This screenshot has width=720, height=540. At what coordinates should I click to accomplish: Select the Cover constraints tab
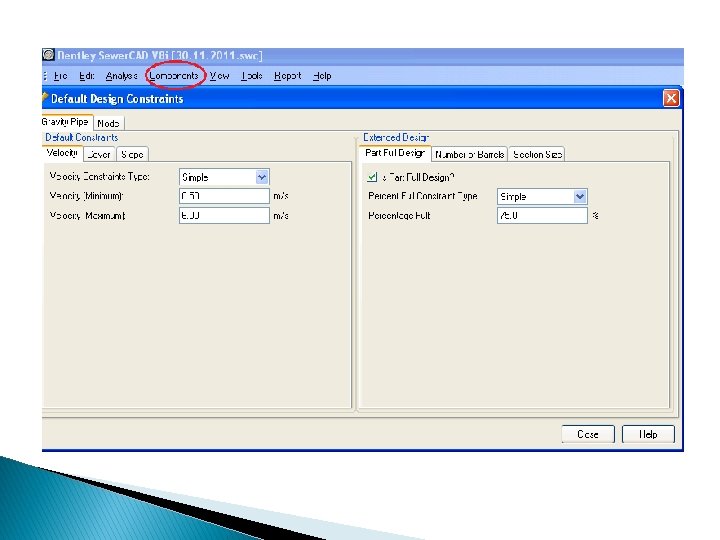(x=99, y=154)
